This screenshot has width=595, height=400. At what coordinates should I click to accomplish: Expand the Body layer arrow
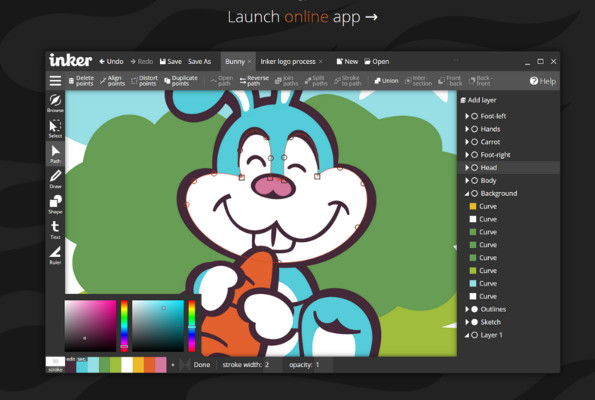click(x=467, y=181)
